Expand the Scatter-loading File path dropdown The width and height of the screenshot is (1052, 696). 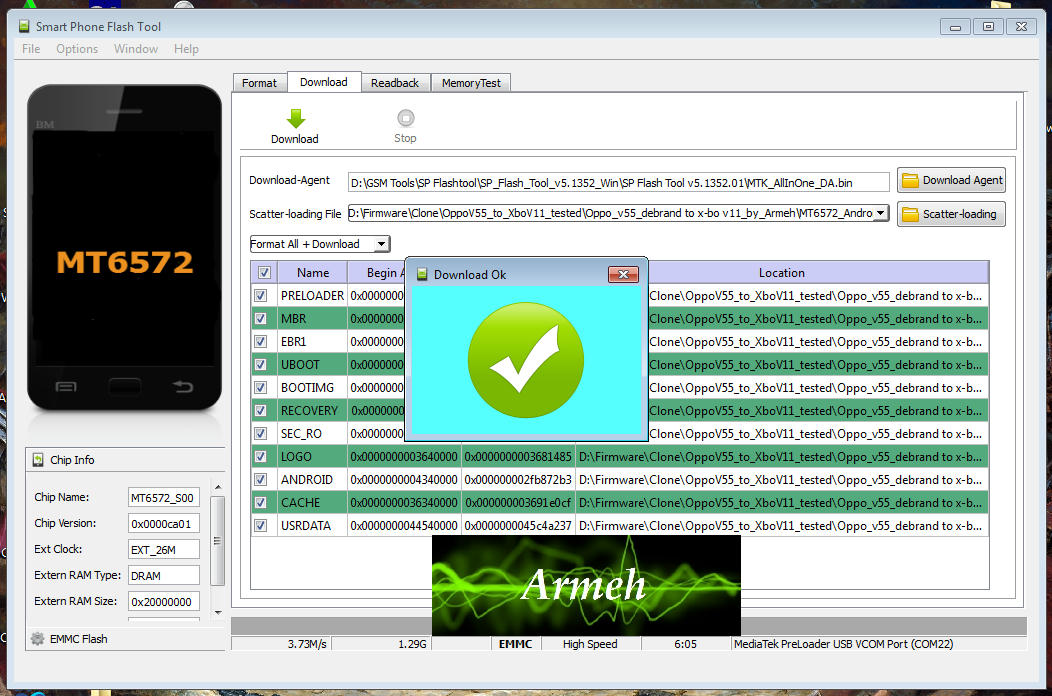(x=880, y=213)
